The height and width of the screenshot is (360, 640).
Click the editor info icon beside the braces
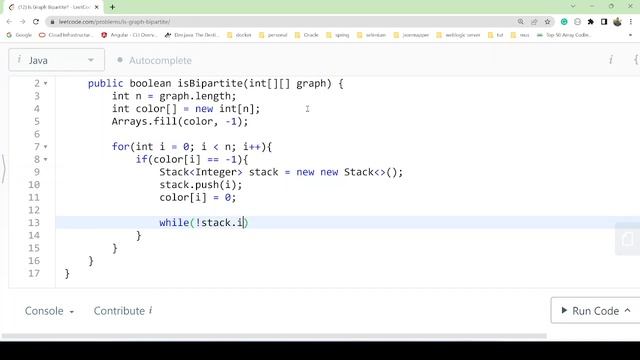click(611, 60)
